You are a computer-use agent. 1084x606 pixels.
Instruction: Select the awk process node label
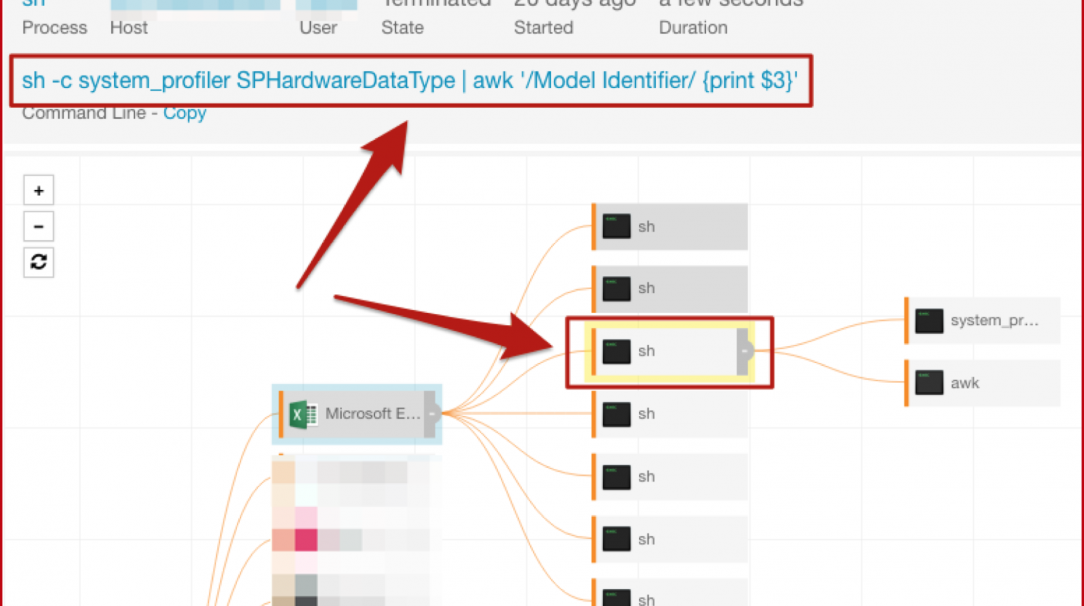[965, 383]
